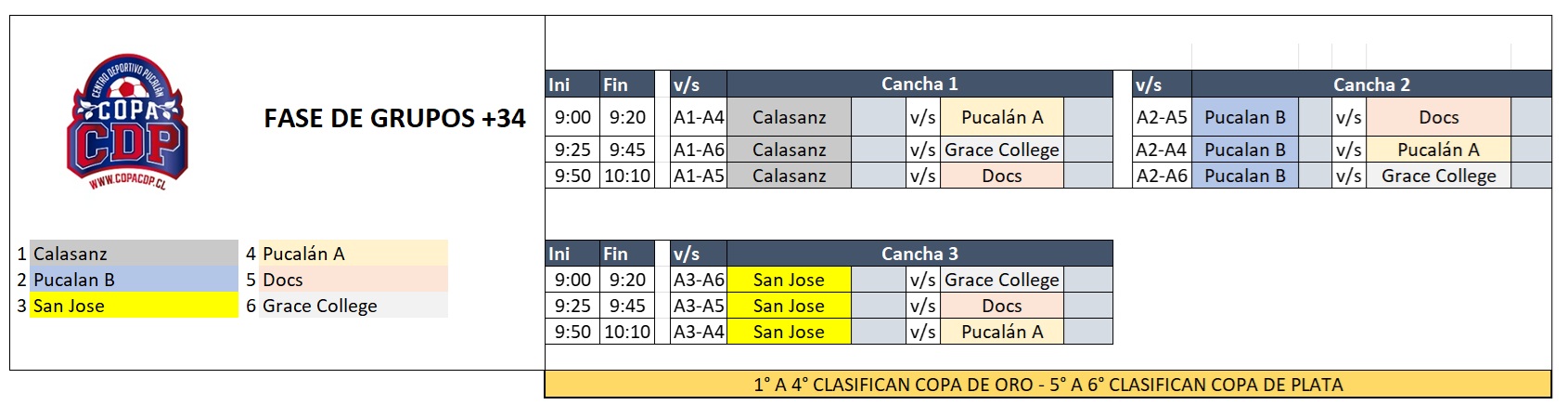The height and width of the screenshot is (418, 1568).
Task: Select the A2-A5 match code cell
Action: [x=1162, y=117]
